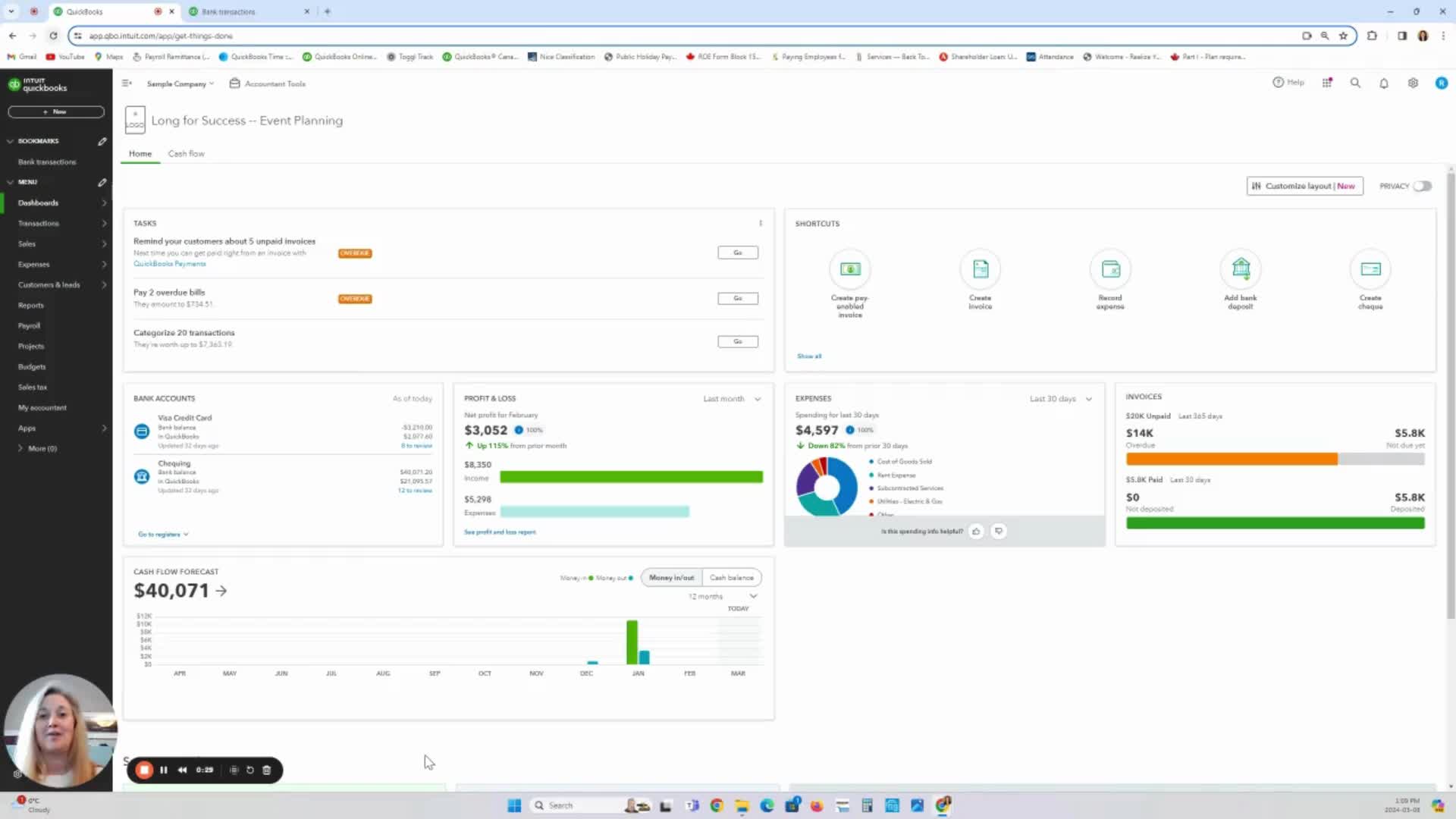Image resolution: width=1456 pixels, height=819 pixels.
Task: Select the Home tab
Action: (140, 154)
